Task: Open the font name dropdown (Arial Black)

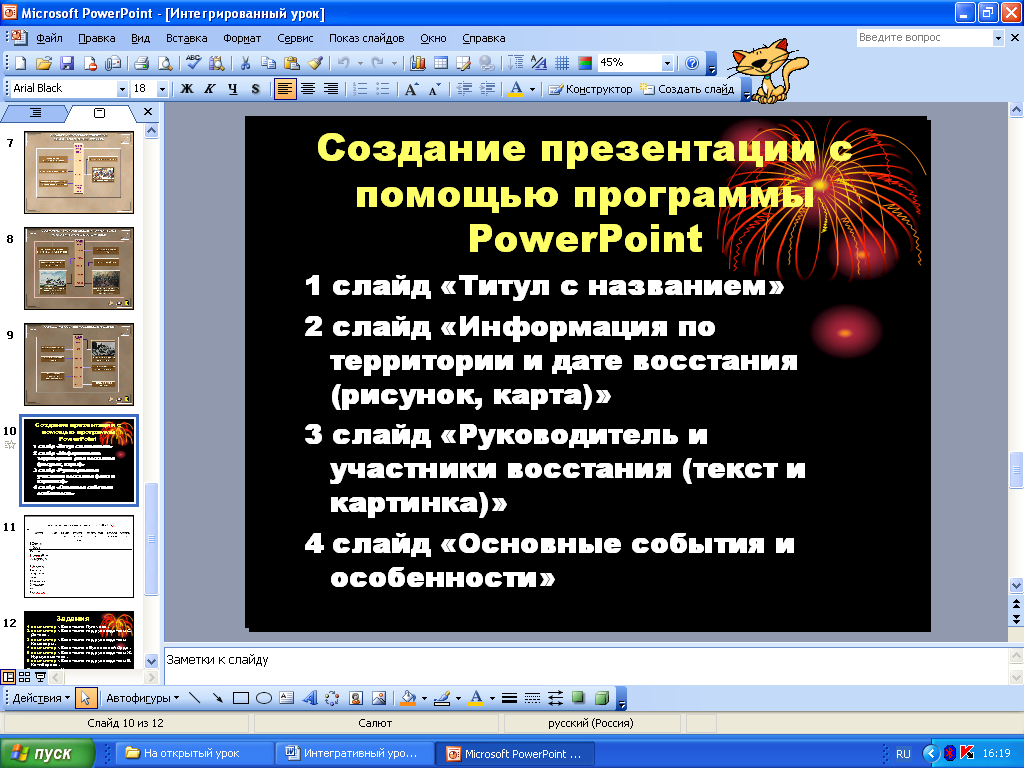Action: 122,89
